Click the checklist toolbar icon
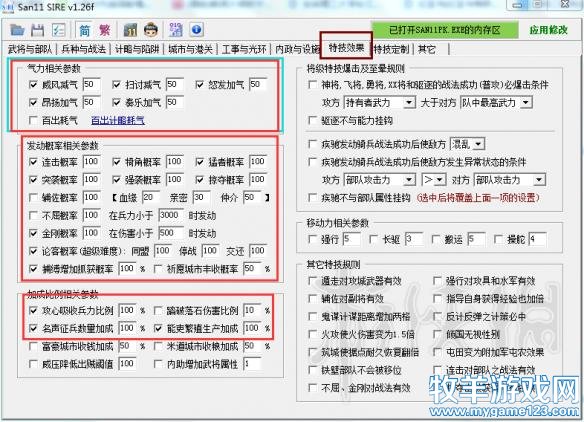The width and height of the screenshot is (584, 422). (x=58, y=30)
